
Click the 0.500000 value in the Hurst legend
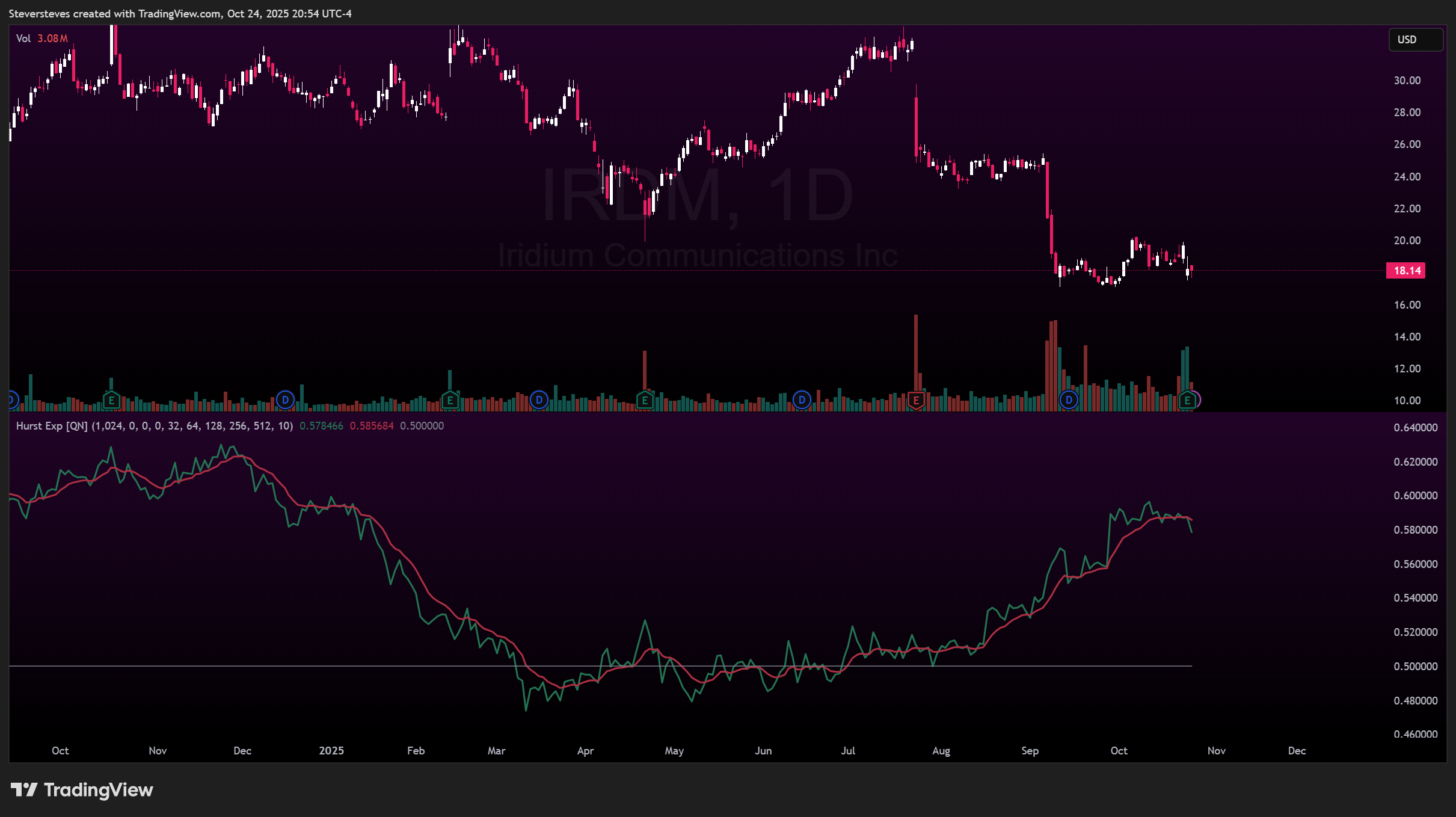tap(422, 426)
